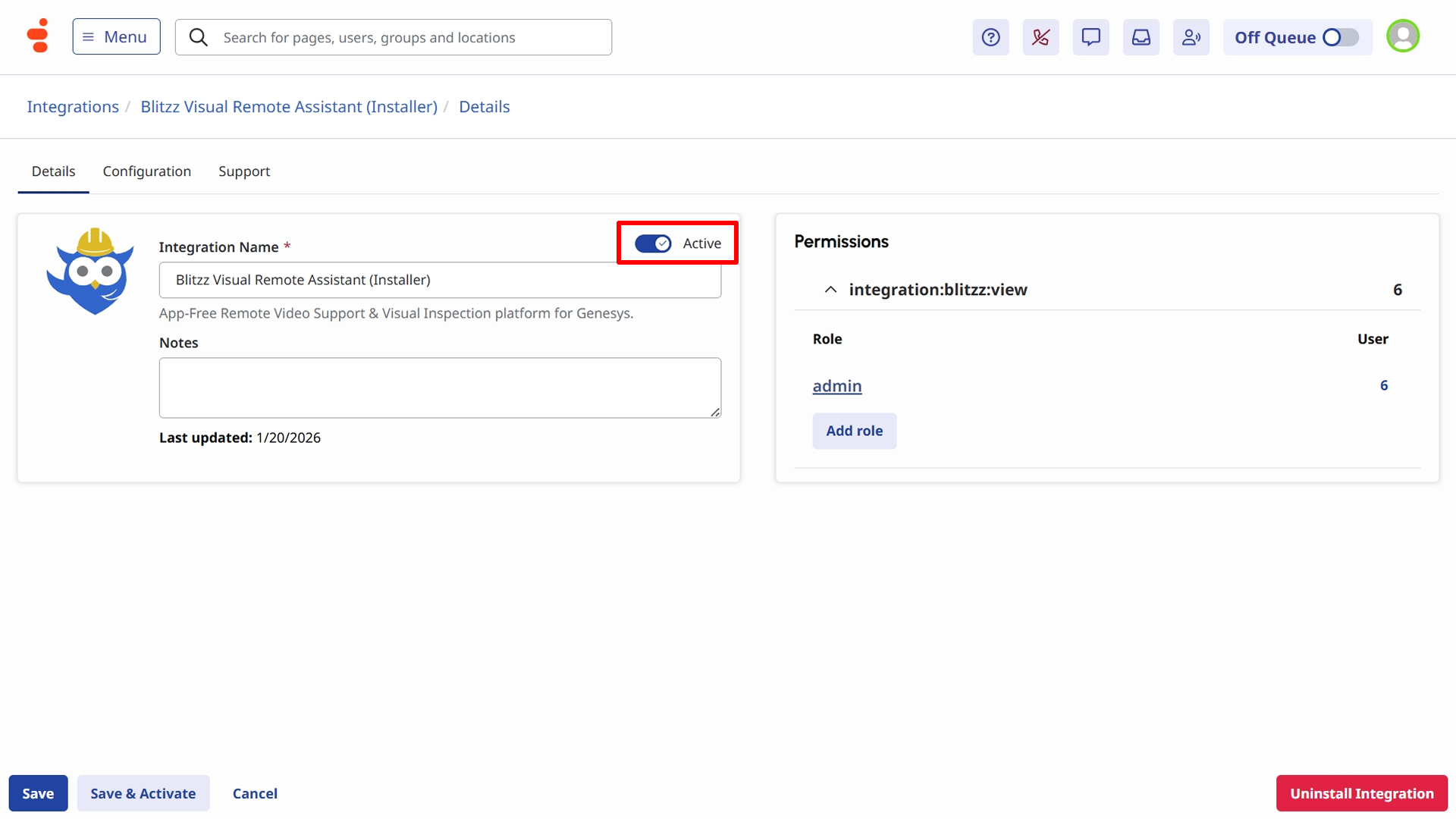
Task: Open the inbox tray icon
Action: tap(1141, 37)
